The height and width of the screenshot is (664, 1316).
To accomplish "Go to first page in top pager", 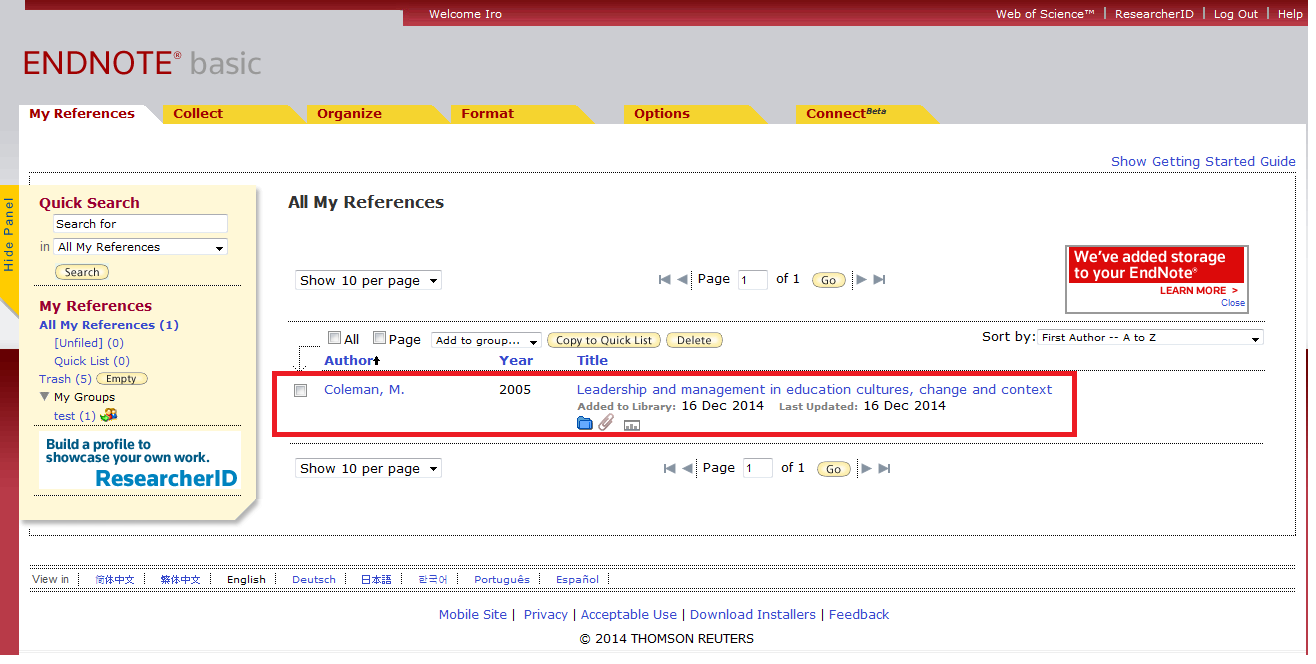I will tap(665, 280).
